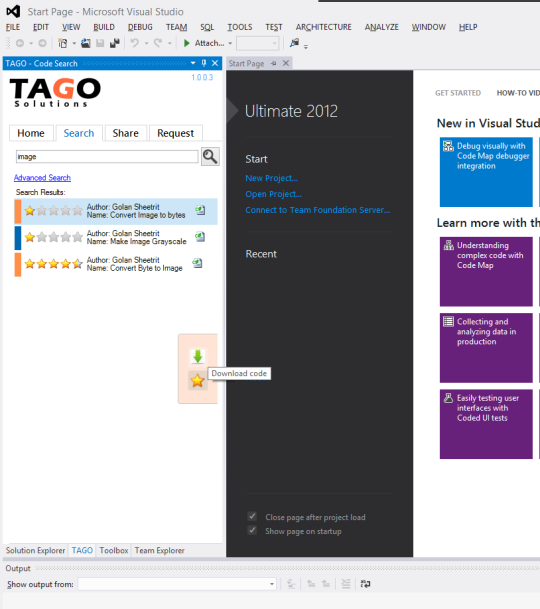Click the pin icon on Start Page tab
The height and width of the screenshot is (609, 540).
click(x=273, y=63)
